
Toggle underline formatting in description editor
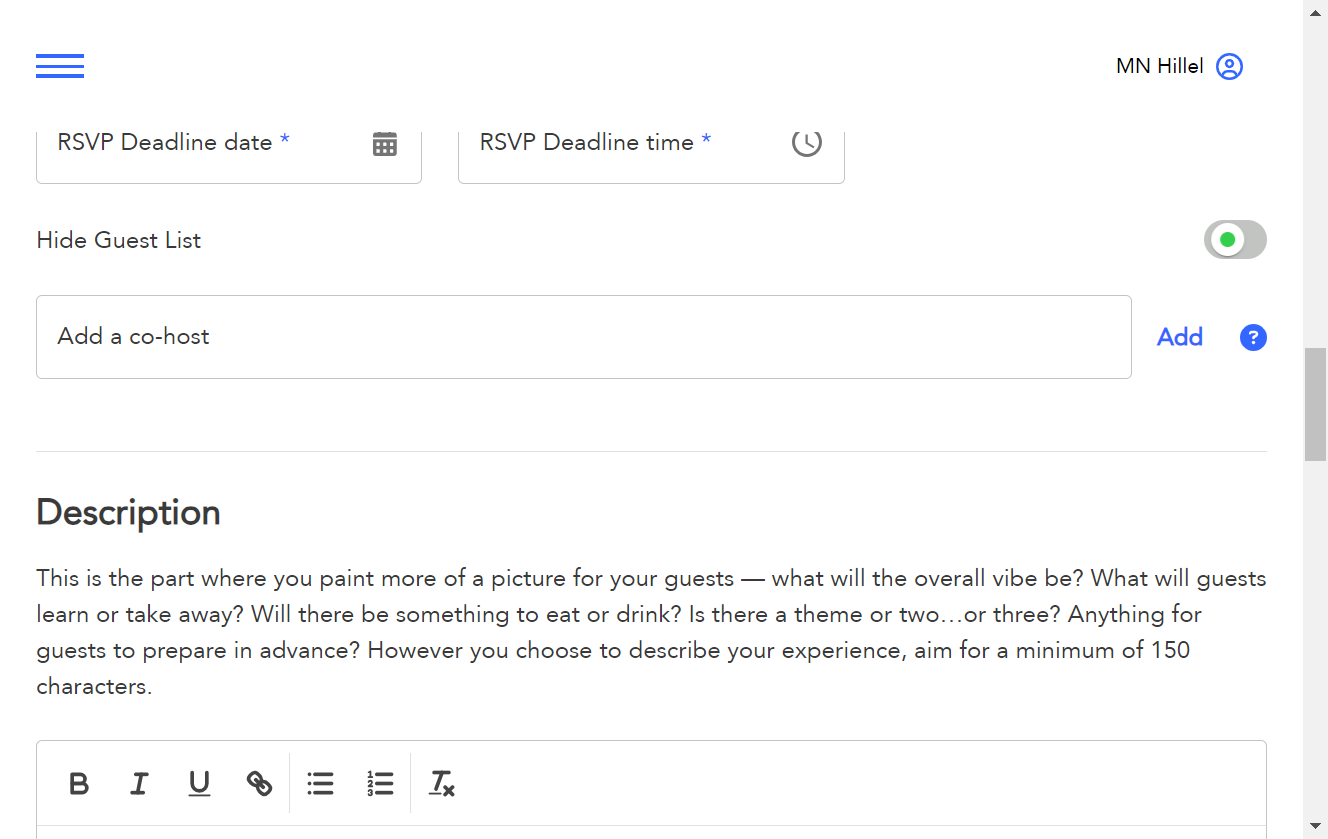pyautogui.click(x=199, y=783)
